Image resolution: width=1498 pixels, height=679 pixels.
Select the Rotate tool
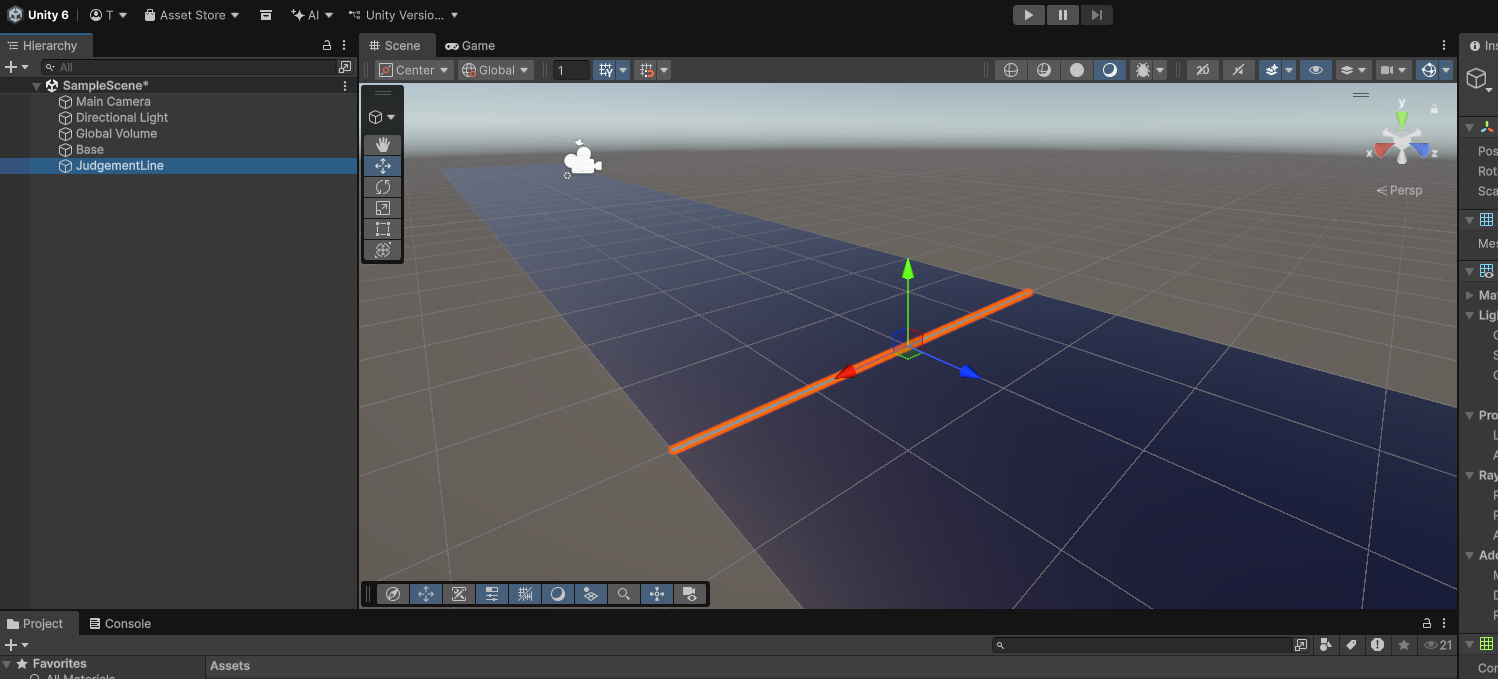click(x=382, y=187)
